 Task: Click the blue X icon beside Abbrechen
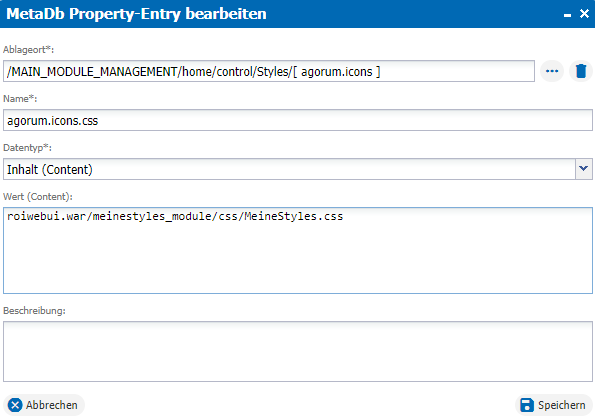15,405
